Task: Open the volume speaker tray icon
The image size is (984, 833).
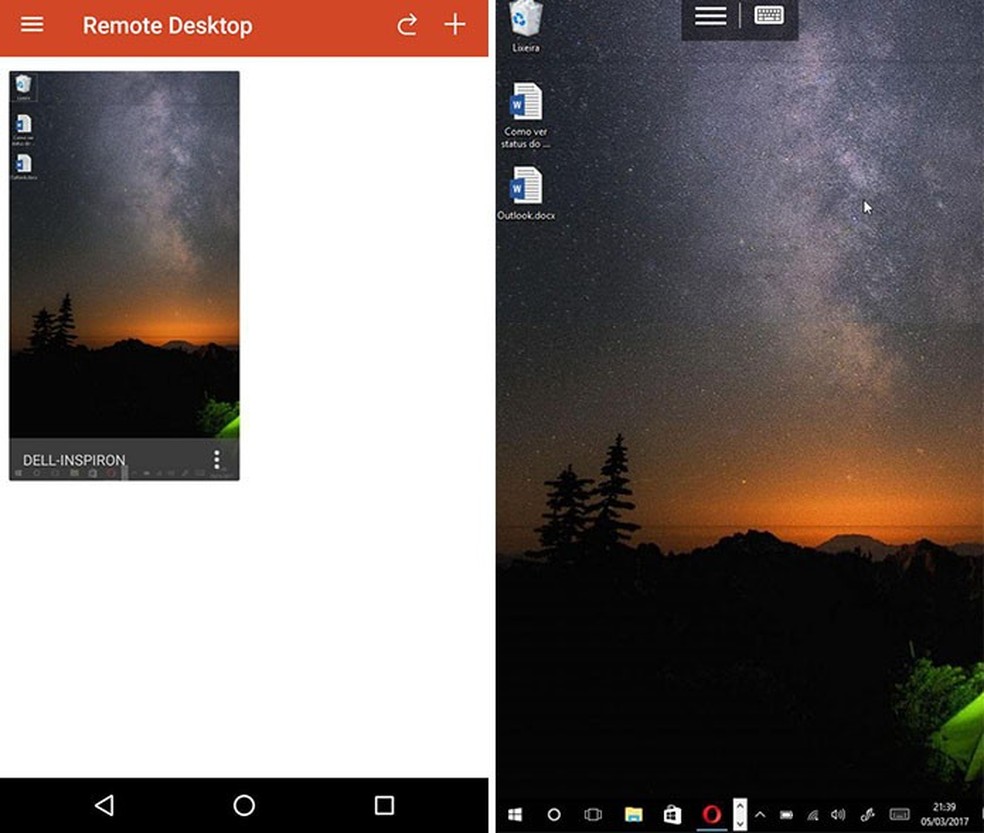Action: click(838, 815)
